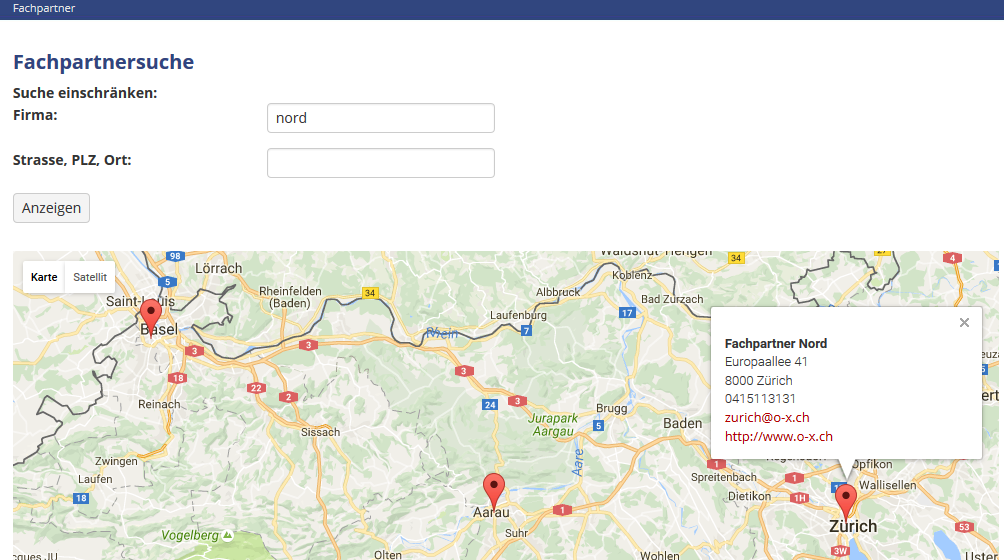The width and height of the screenshot is (1004, 560).
Task: Click the route 24 shield on the map
Action: pyautogui.click(x=490, y=404)
